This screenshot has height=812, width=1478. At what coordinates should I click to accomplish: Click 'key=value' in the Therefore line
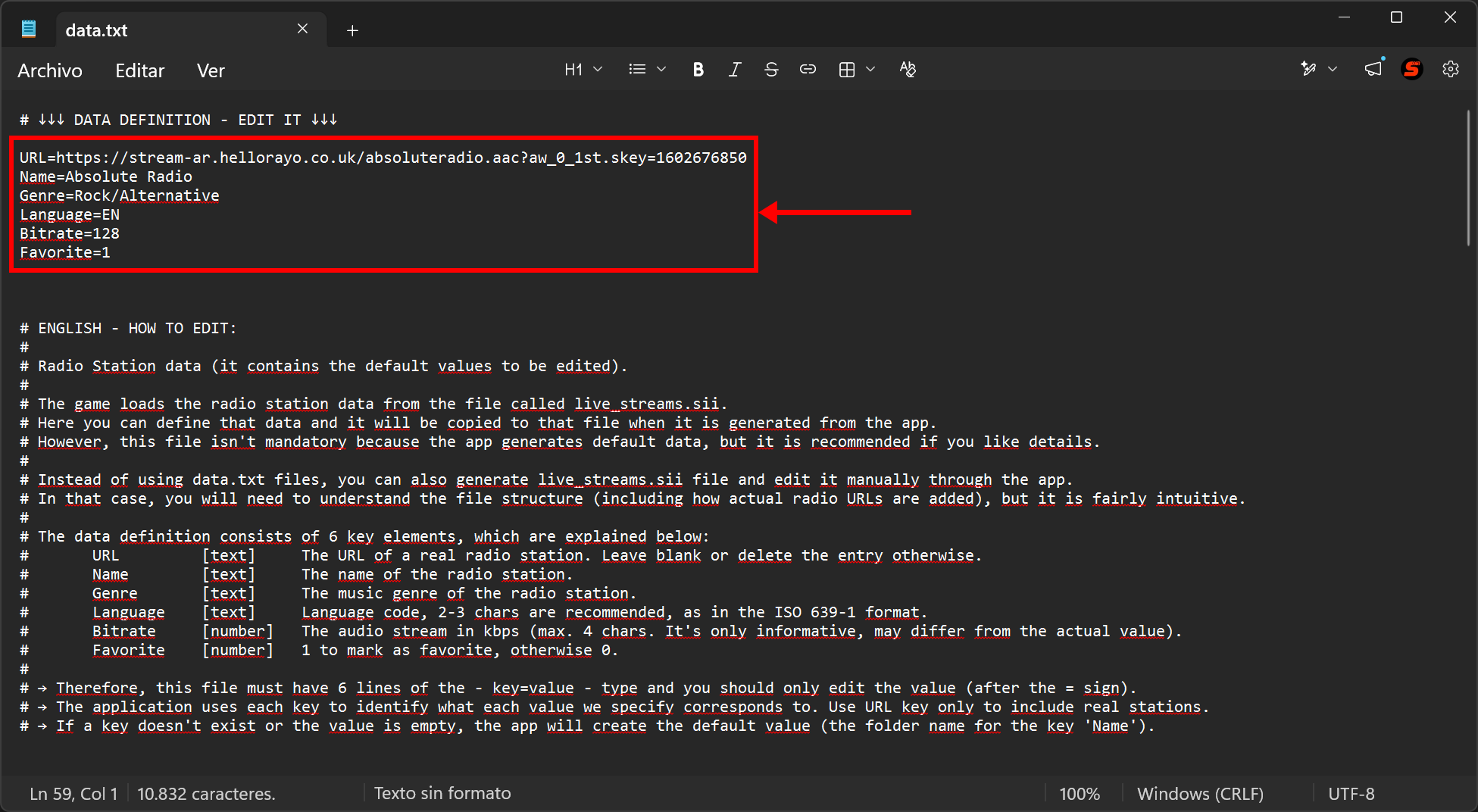533,688
